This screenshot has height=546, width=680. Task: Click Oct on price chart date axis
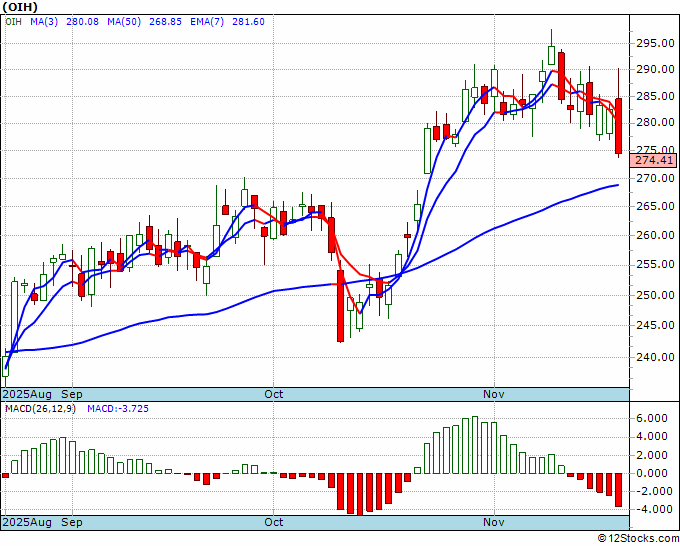[274, 395]
